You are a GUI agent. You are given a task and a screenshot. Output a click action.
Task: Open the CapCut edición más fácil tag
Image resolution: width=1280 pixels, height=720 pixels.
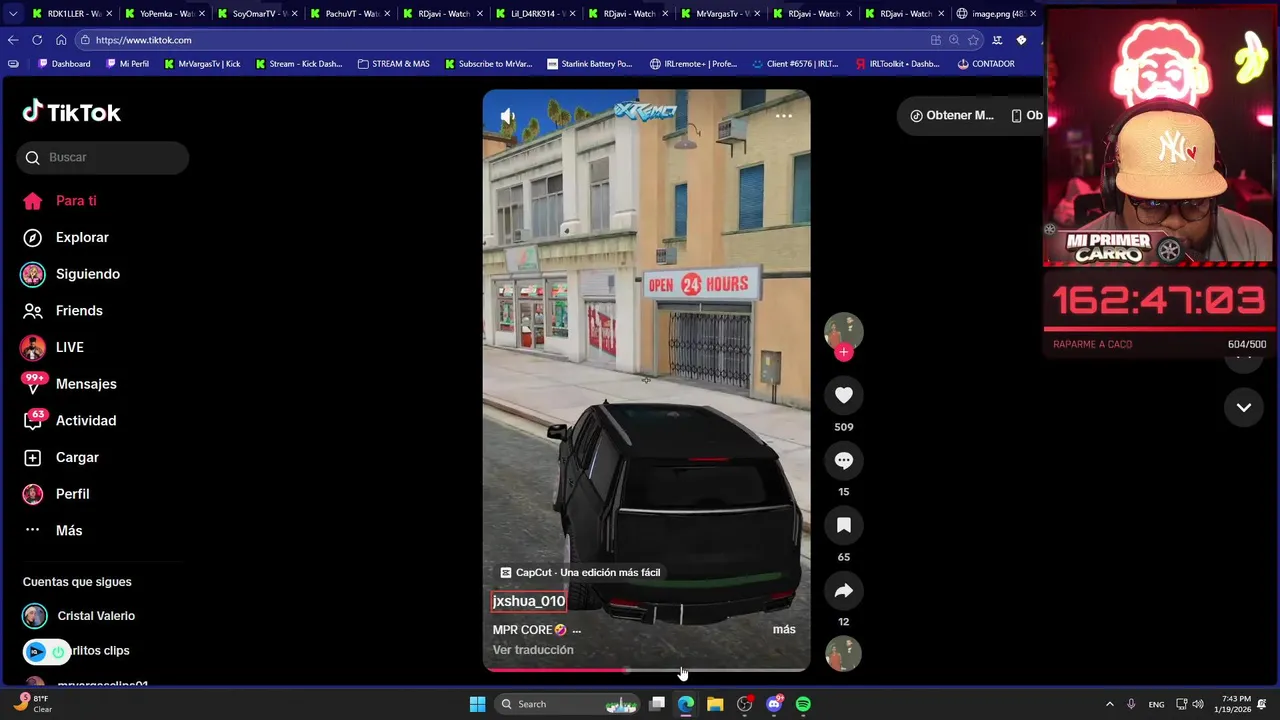click(x=580, y=573)
